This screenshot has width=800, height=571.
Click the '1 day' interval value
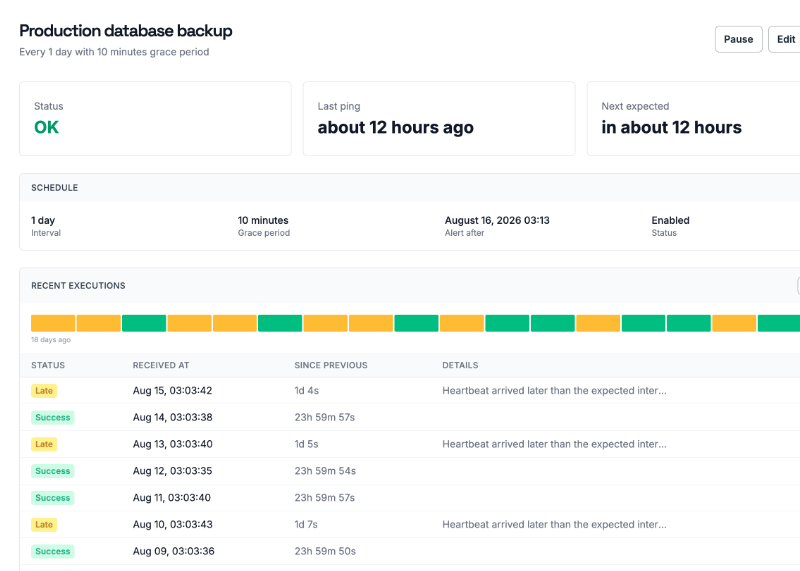43,220
